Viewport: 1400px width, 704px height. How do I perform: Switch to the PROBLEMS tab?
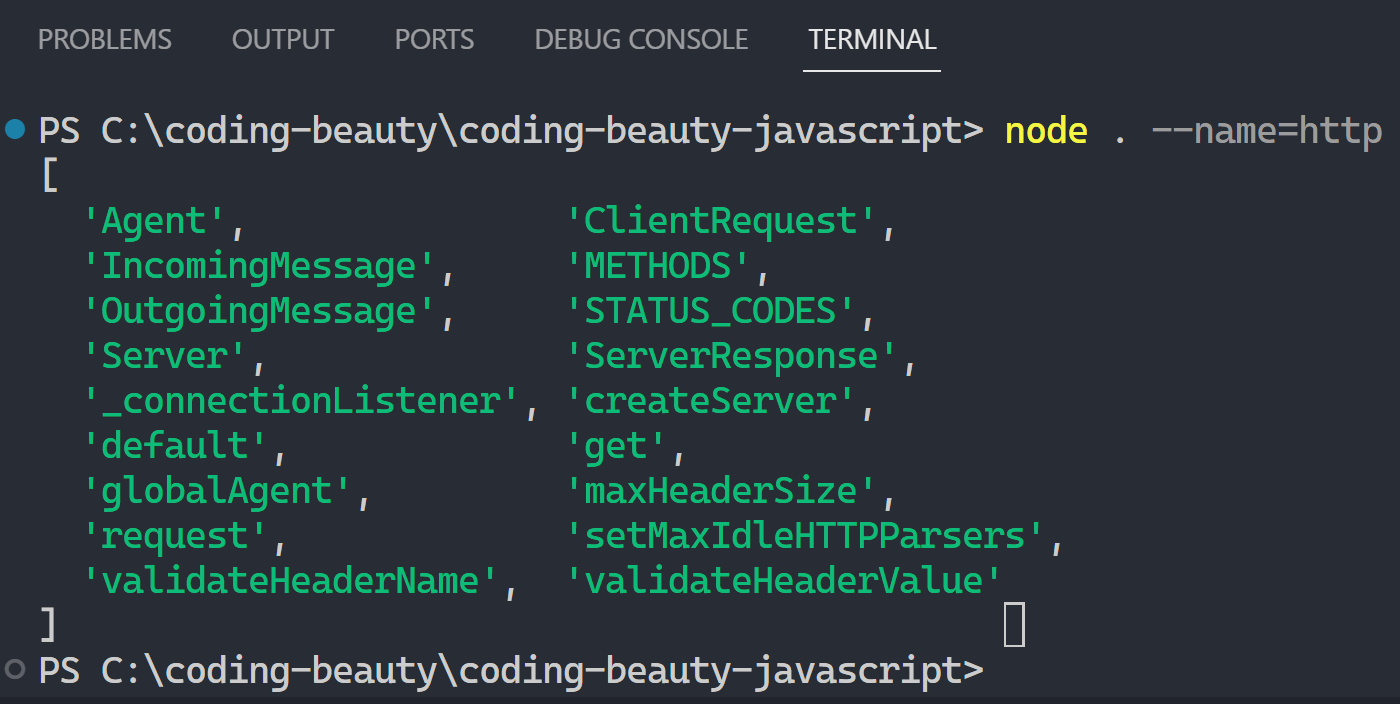point(105,40)
